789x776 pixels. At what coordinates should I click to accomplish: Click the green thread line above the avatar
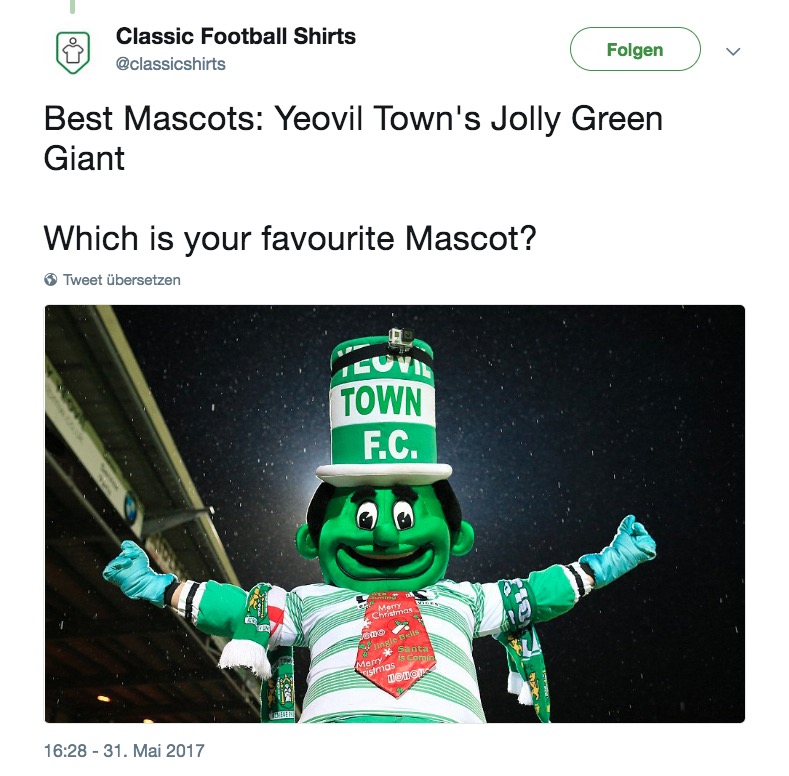[72, 7]
